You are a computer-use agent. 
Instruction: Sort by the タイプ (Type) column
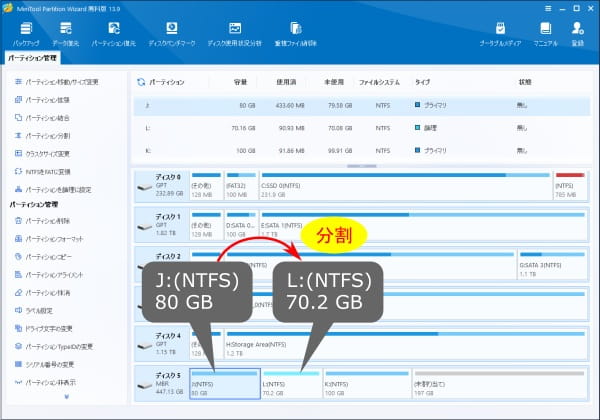423,82
